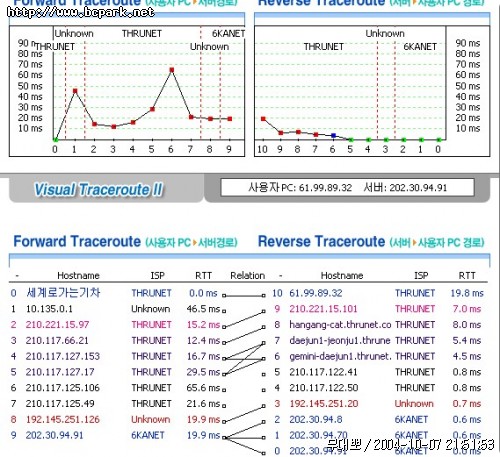Image resolution: width=500 pixels, height=457 pixels.
Task: Click the 65 ms peak point at forward hop 6
Action: click(172, 70)
